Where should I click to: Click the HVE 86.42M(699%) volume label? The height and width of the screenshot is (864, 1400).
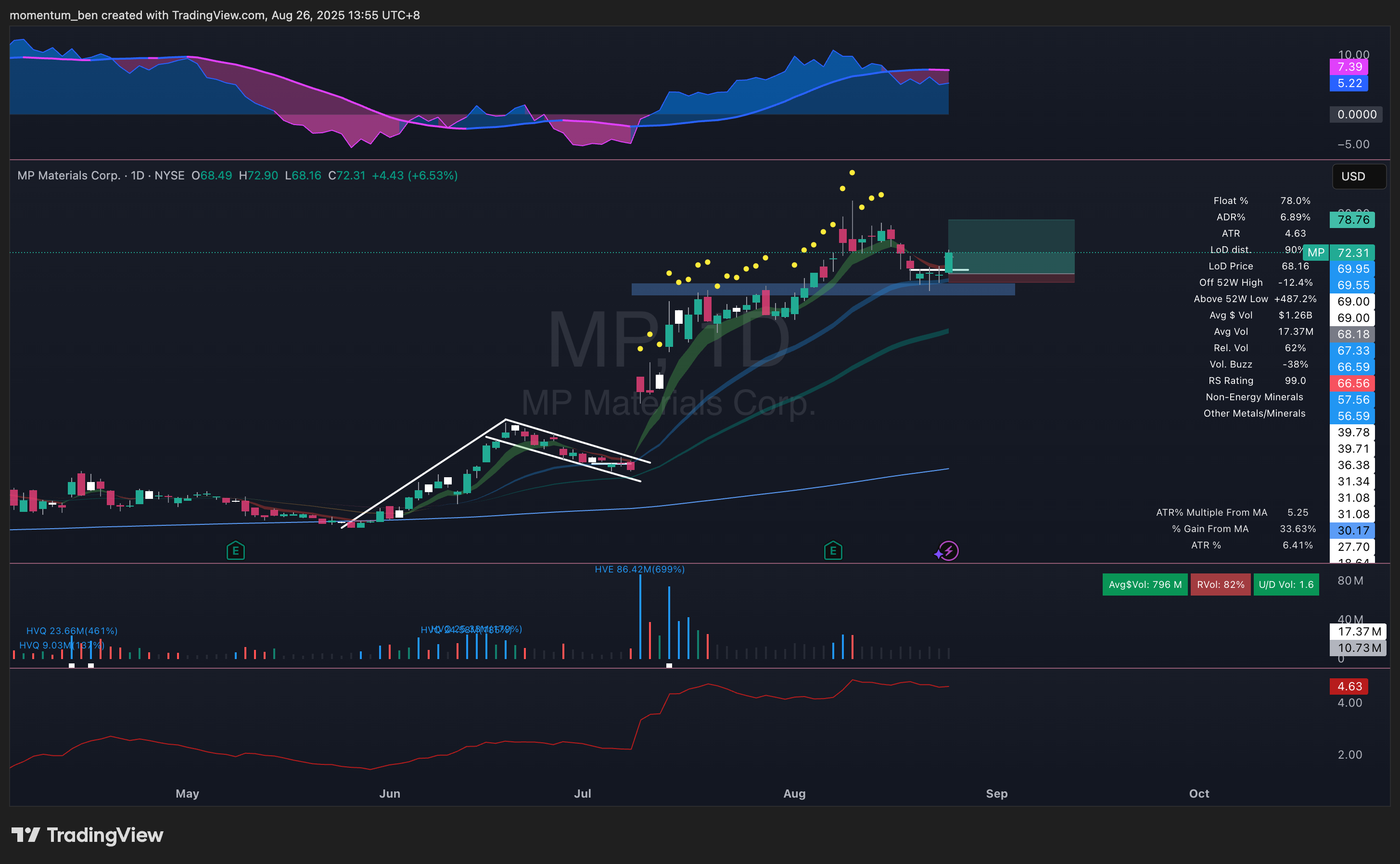(x=639, y=569)
